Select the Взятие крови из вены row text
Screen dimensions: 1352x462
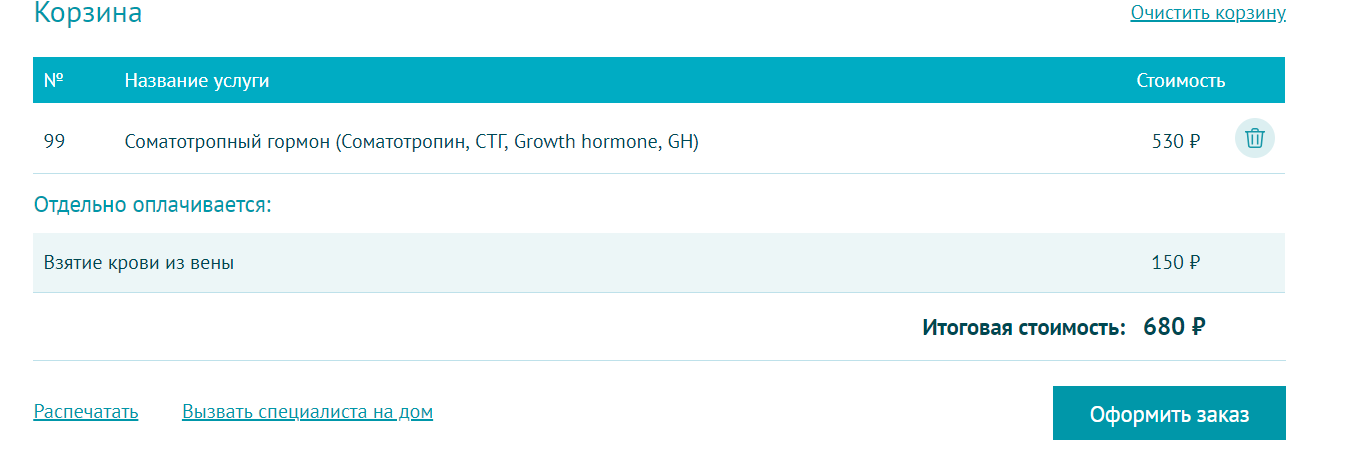click(139, 264)
